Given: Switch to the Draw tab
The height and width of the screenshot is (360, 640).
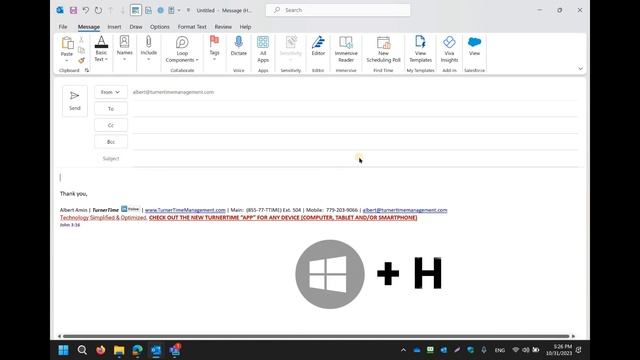Looking at the screenshot, I should pyautogui.click(x=136, y=27).
